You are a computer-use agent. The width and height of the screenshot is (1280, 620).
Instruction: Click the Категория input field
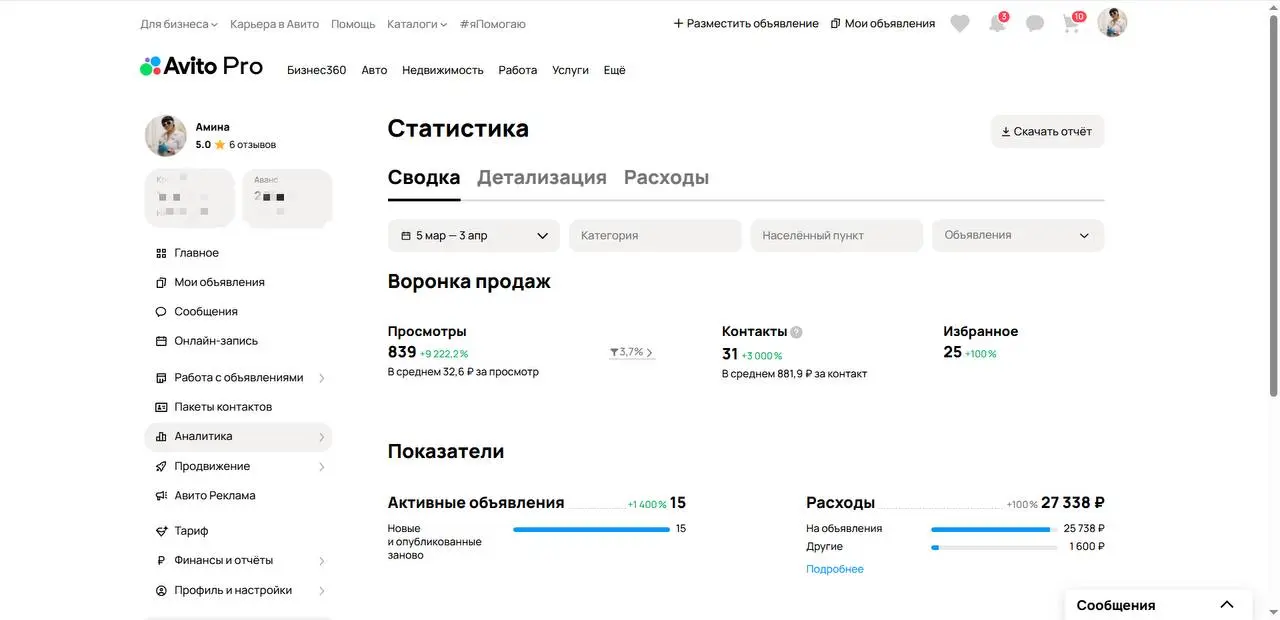coord(655,236)
